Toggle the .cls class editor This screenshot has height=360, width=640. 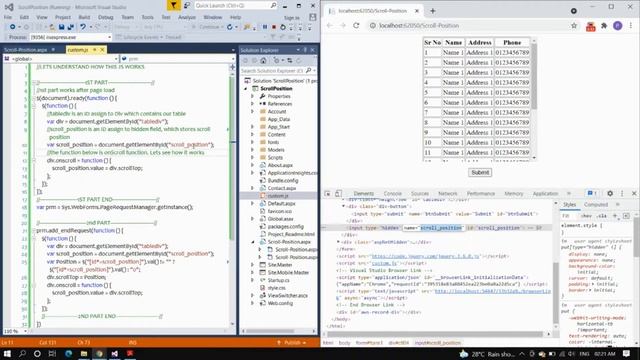(x=602, y=216)
